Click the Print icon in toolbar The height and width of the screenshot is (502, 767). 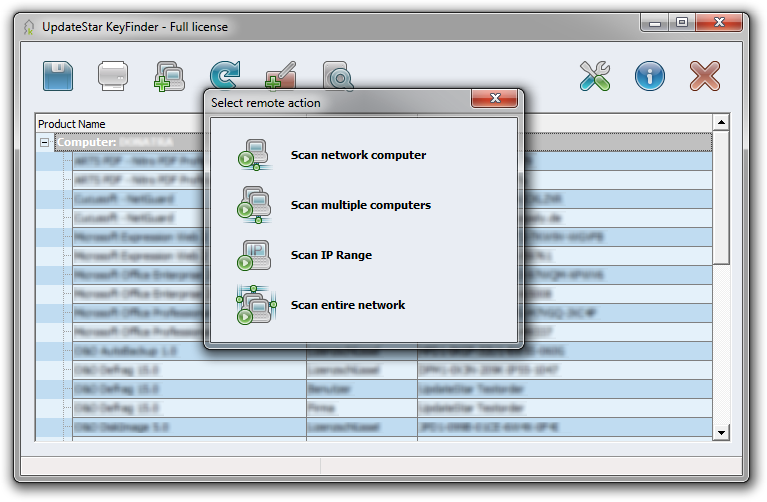[x=113, y=76]
